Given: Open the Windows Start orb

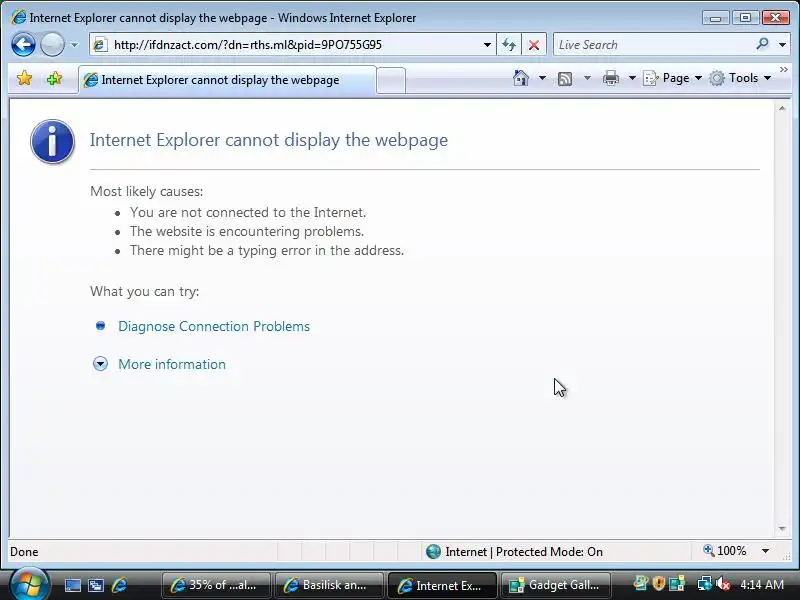Looking at the screenshot, I should coord(29,584).
